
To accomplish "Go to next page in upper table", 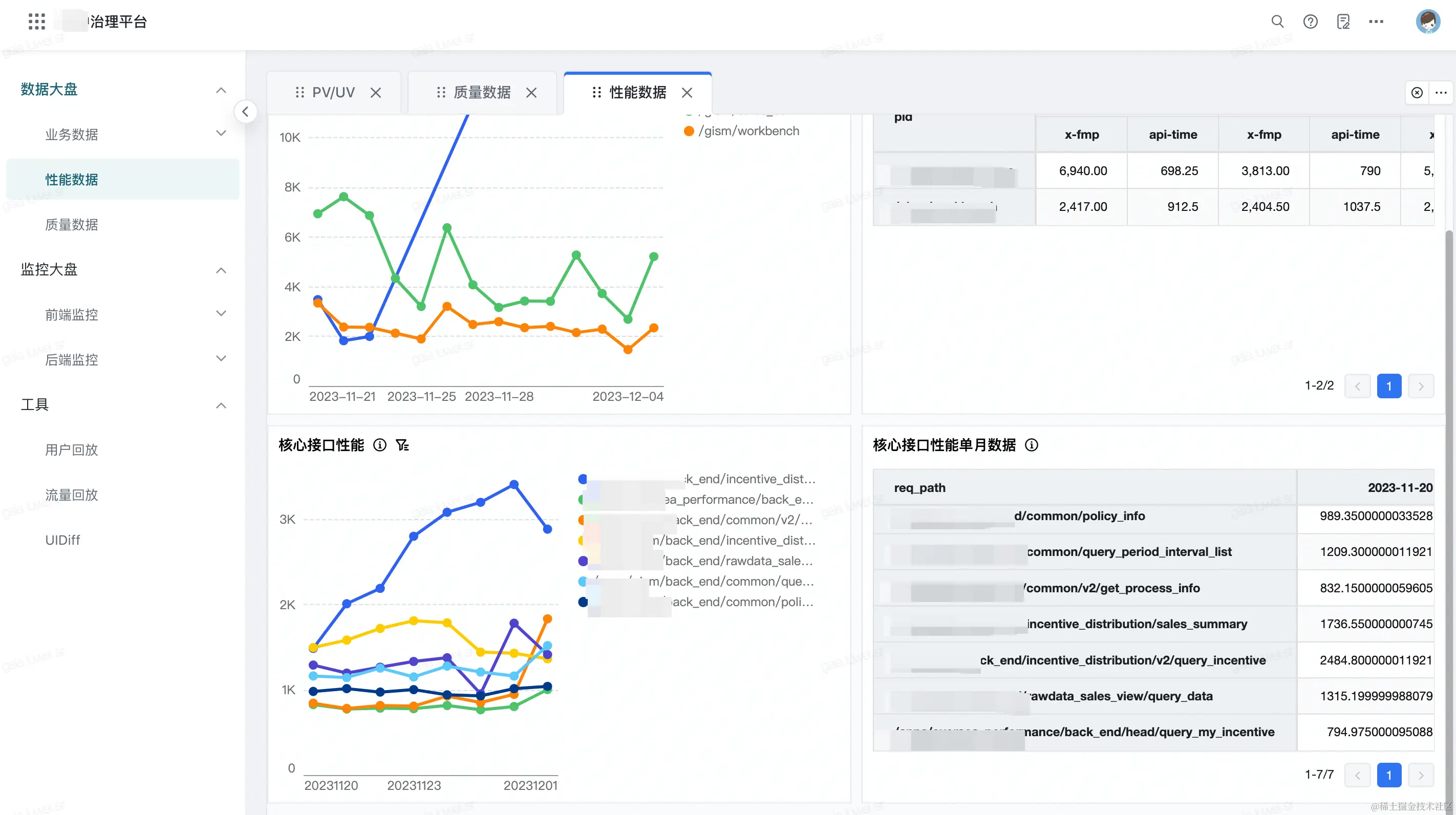I will 1420,386.
